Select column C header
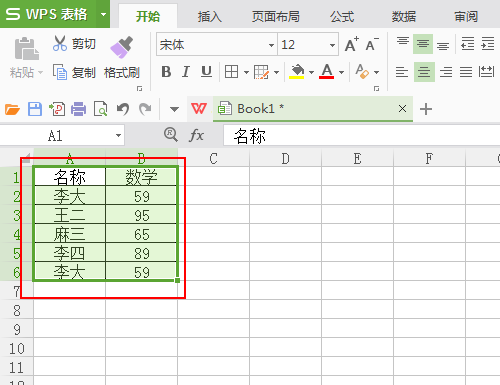Image resolution: width=500 pixels, height=385 pixels. 214,158
